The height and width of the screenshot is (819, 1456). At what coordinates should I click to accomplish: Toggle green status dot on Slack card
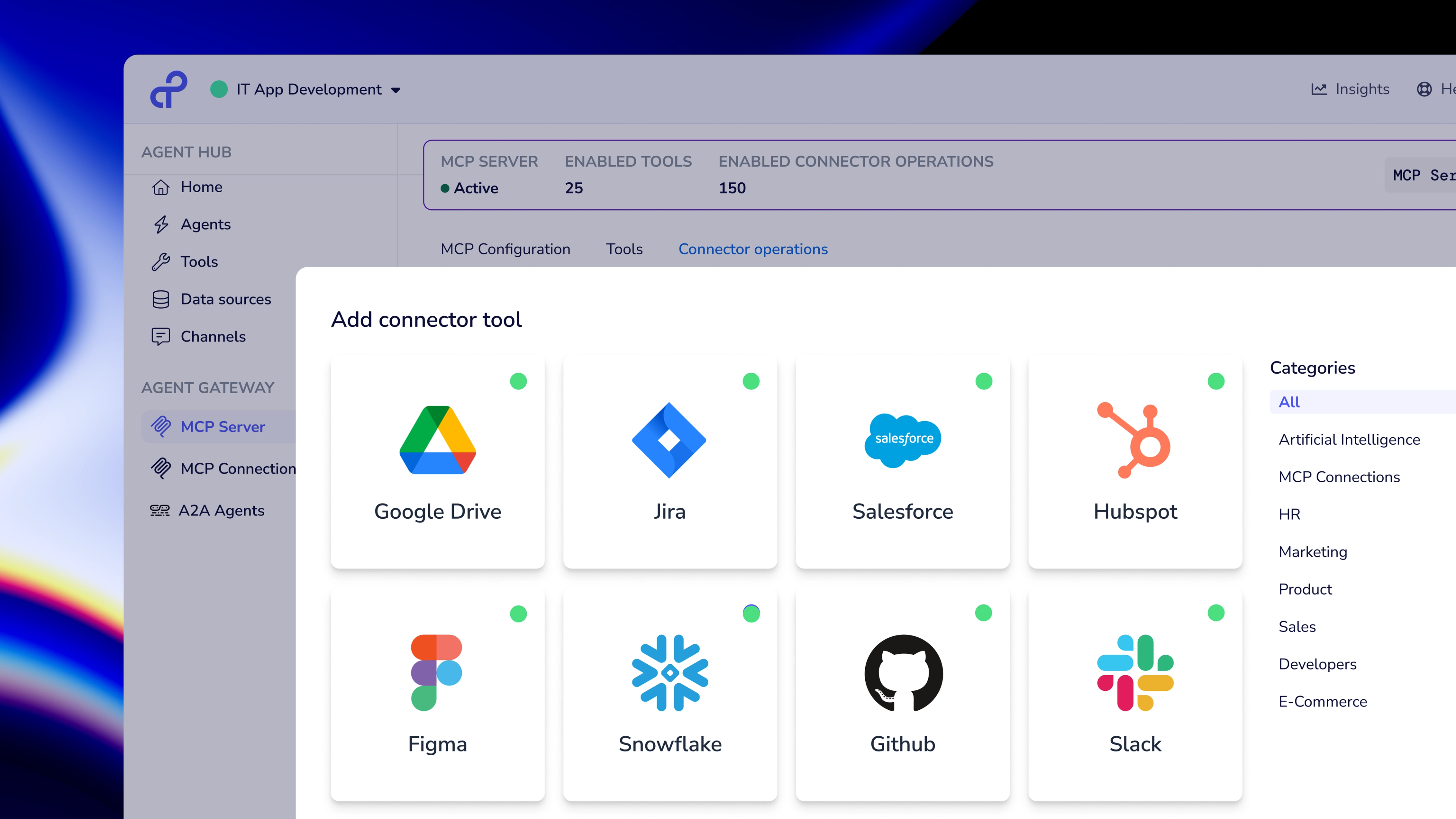point(1216,613)
